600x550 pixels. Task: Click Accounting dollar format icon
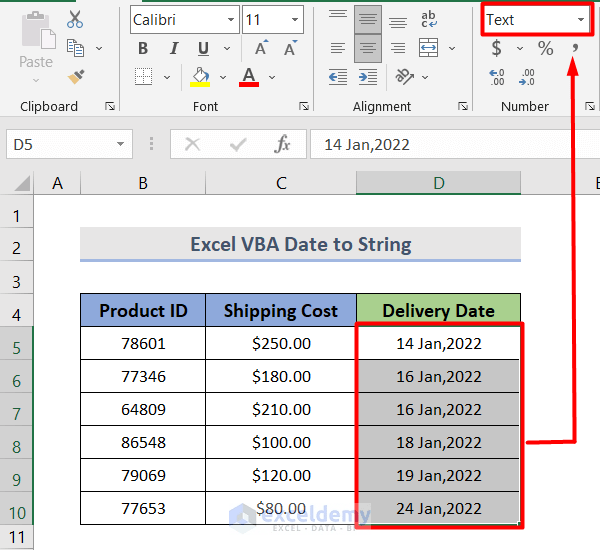point(496,48)
